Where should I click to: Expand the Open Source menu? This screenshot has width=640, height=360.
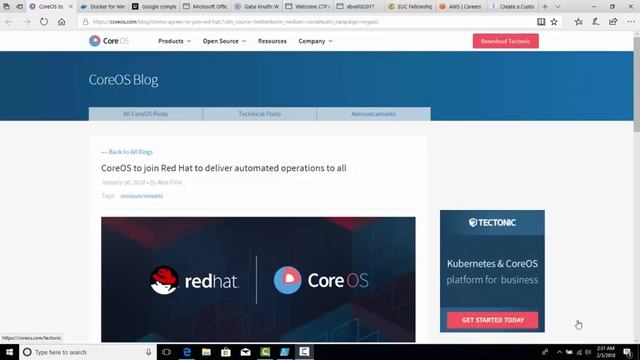point(224,41)
